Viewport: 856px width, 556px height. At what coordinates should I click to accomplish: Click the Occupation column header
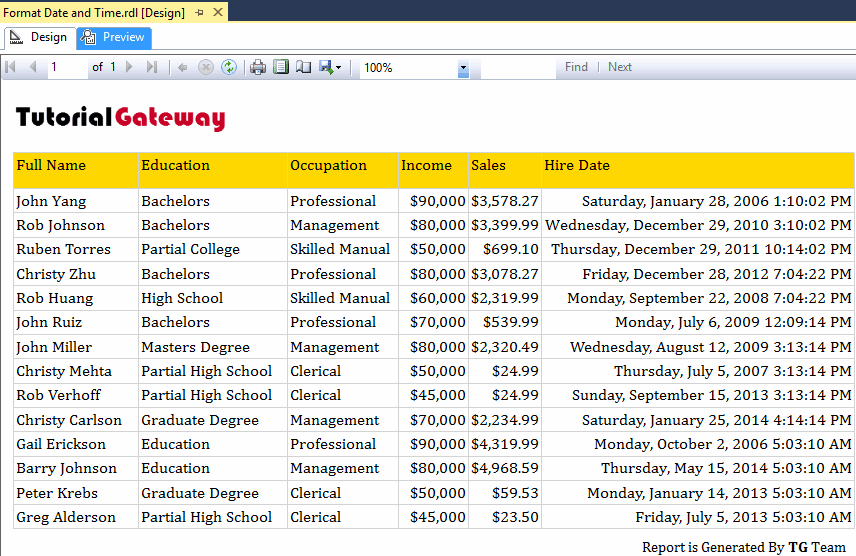coord(343,170)
